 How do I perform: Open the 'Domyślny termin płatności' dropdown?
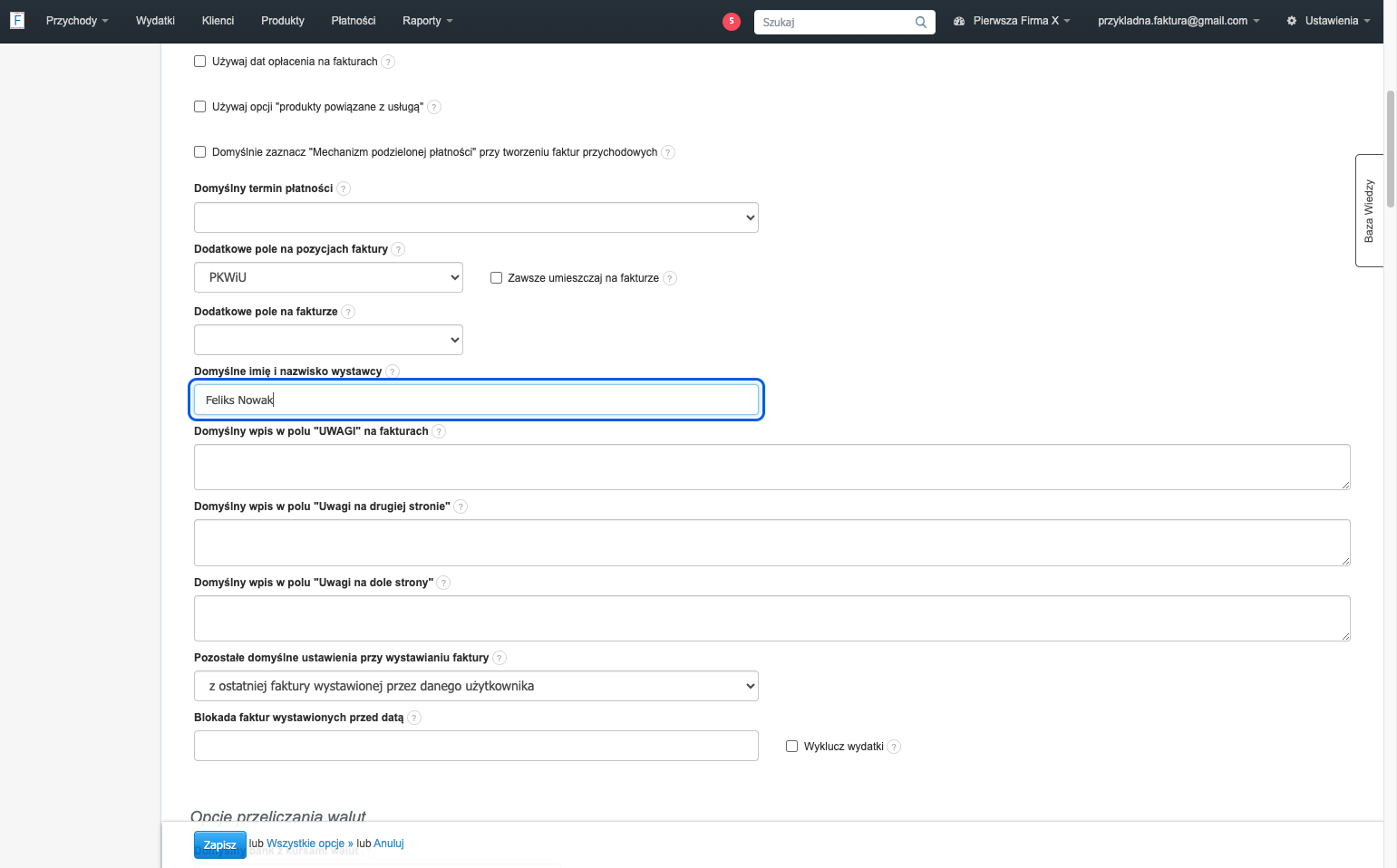tap(476, 217)
